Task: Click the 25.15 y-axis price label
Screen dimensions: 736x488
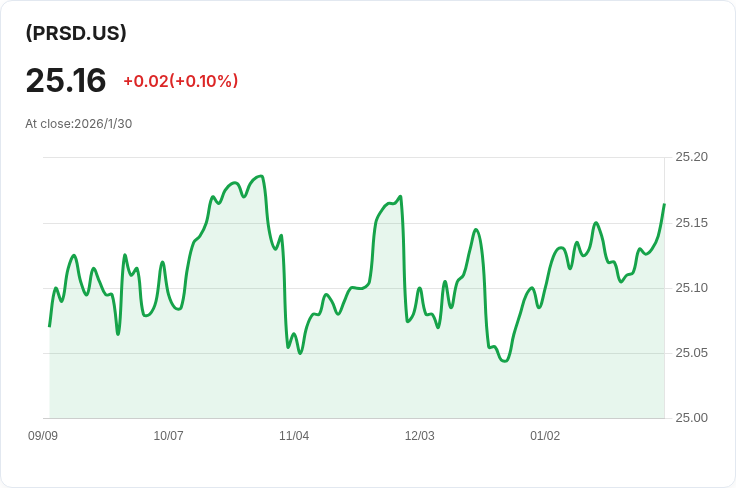Action: click(x=691, y=222)
